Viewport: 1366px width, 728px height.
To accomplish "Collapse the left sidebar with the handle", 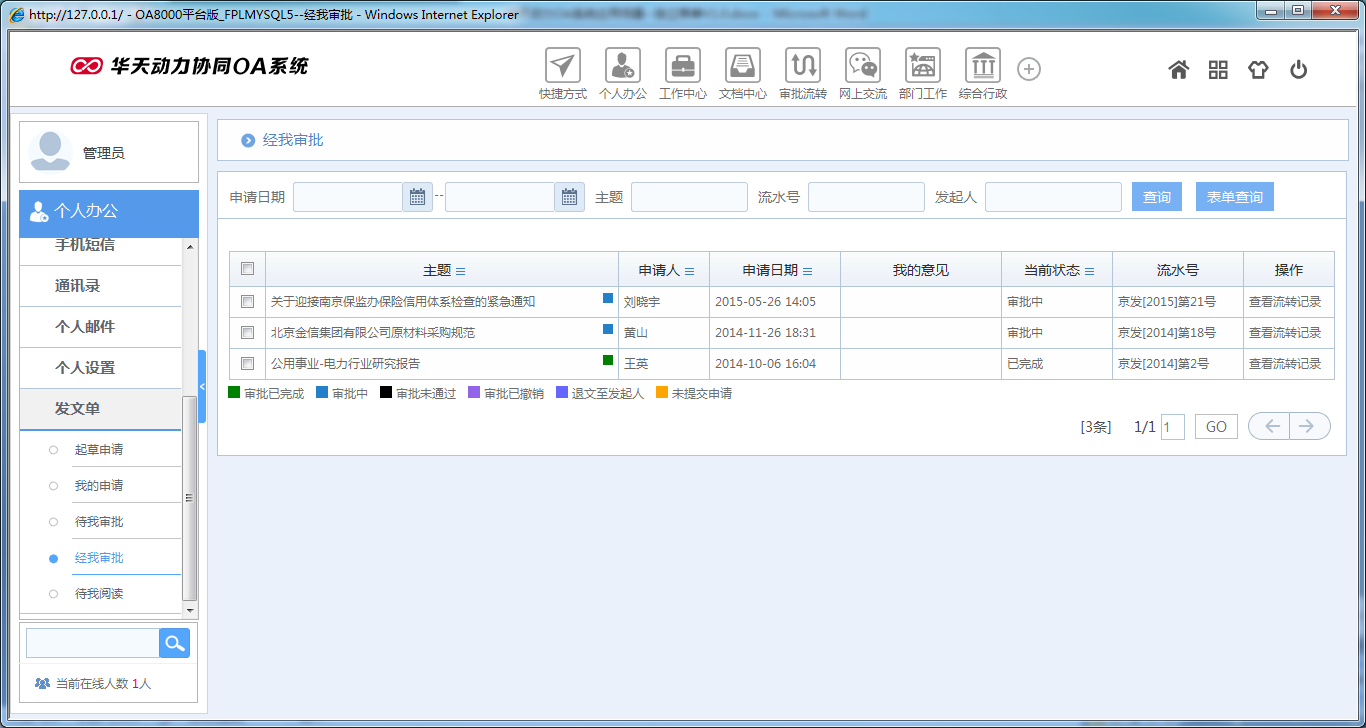I will (202, 386).
